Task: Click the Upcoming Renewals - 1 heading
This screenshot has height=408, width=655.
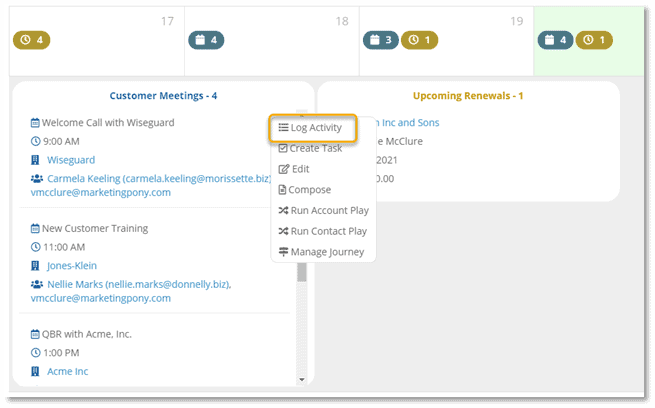Action: click(468, 96)
